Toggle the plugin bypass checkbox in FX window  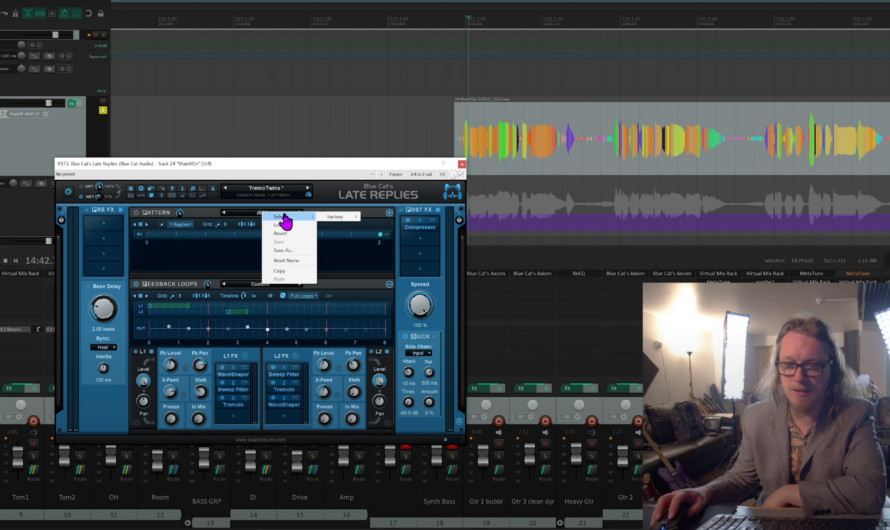[x=461, y=174]
